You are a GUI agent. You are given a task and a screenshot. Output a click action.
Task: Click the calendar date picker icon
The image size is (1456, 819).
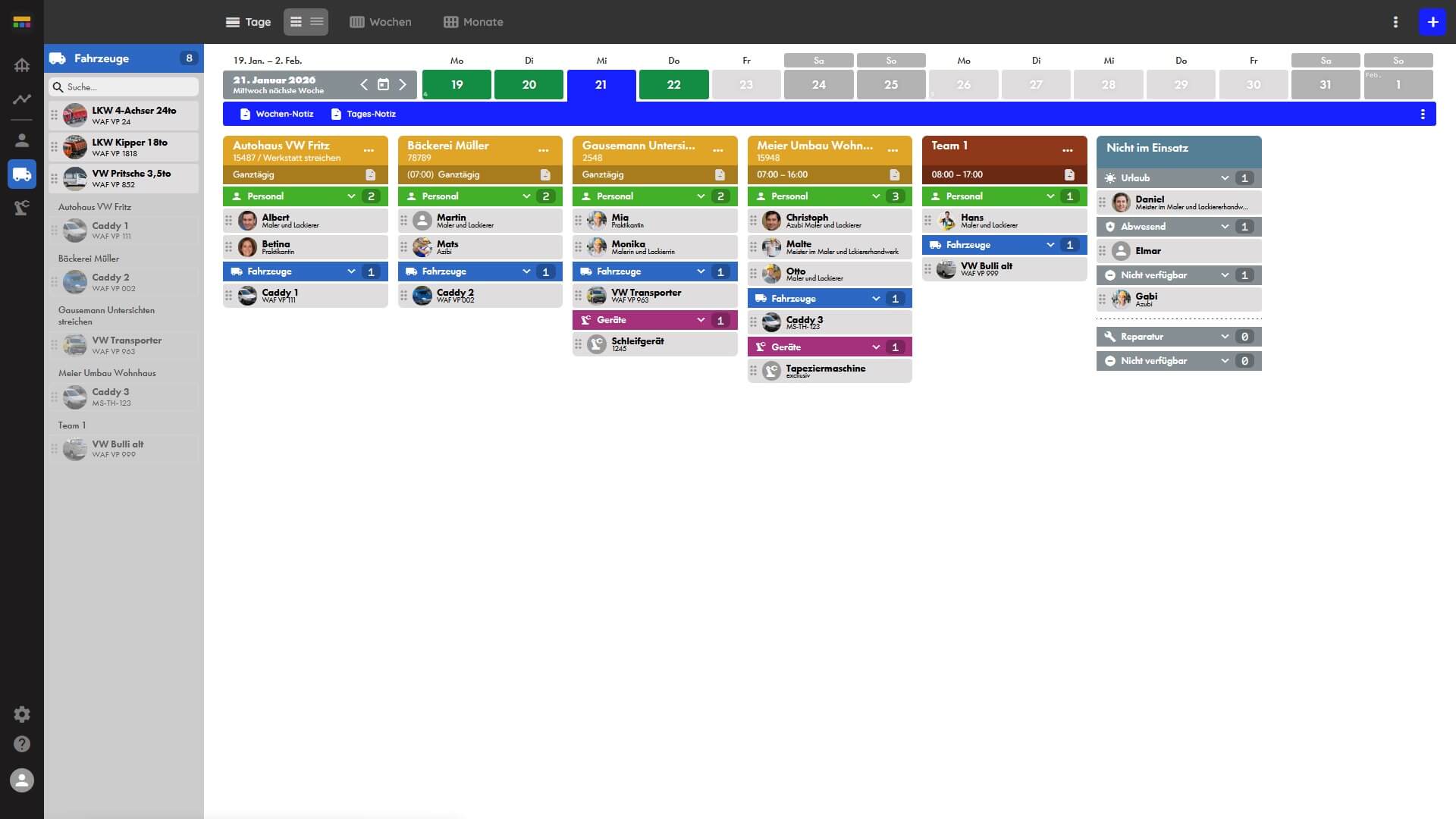(x=383, y=85)
